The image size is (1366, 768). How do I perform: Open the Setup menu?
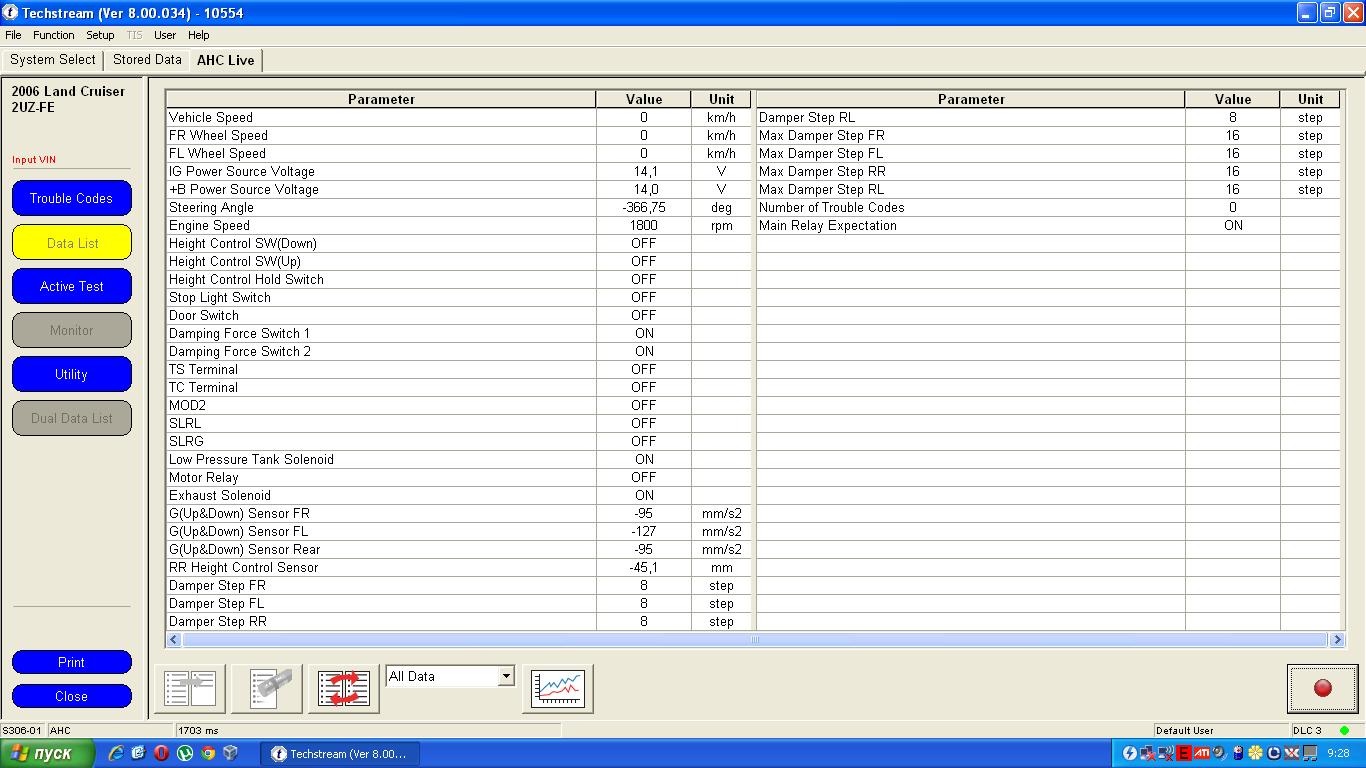100,35
